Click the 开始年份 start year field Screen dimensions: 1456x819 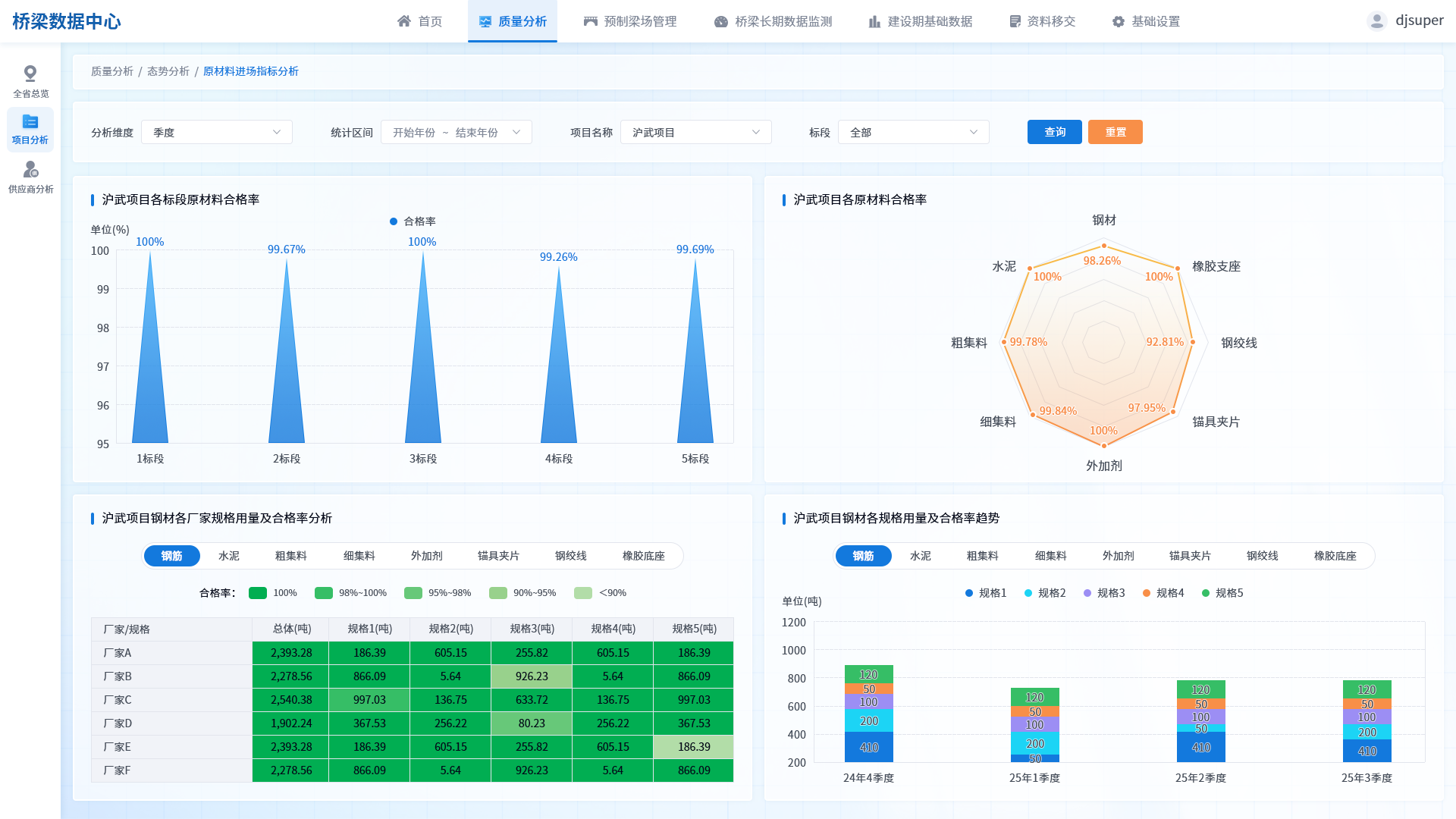[x=414, y=133]
